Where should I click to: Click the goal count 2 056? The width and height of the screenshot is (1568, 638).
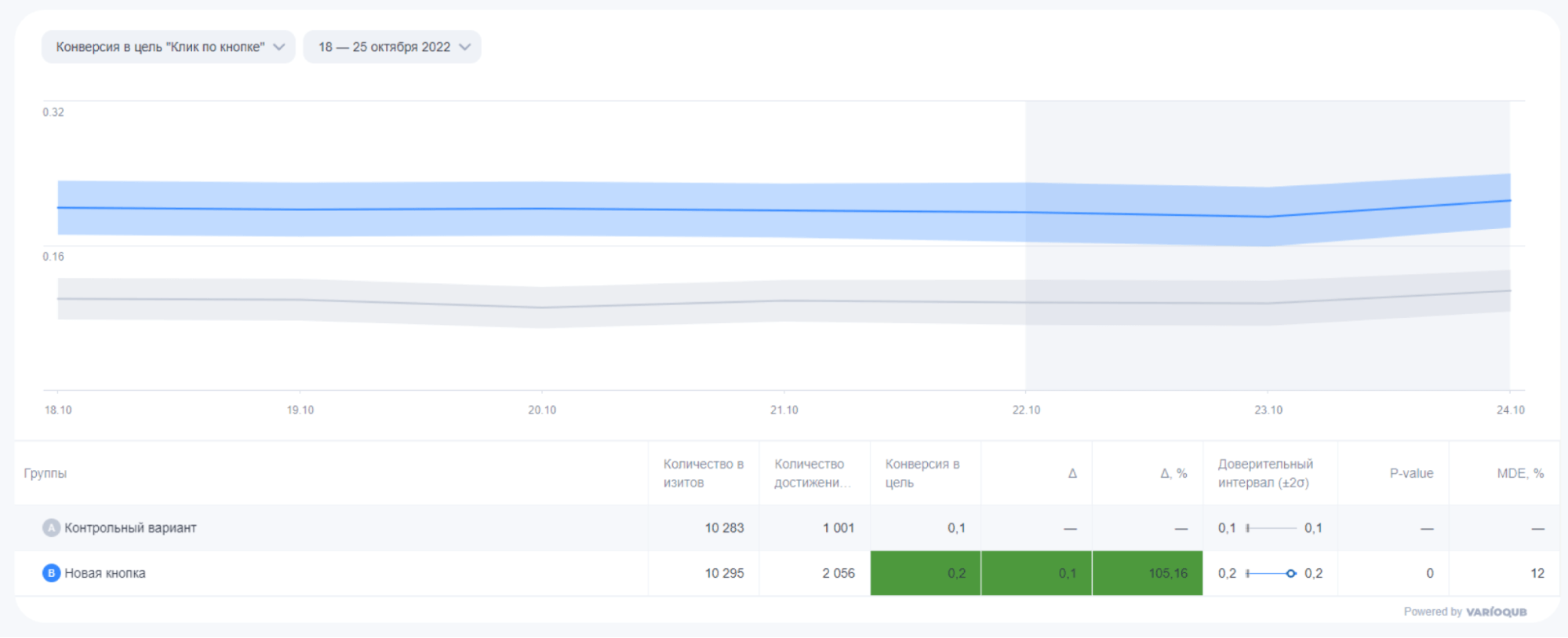[x=839, y=573]
